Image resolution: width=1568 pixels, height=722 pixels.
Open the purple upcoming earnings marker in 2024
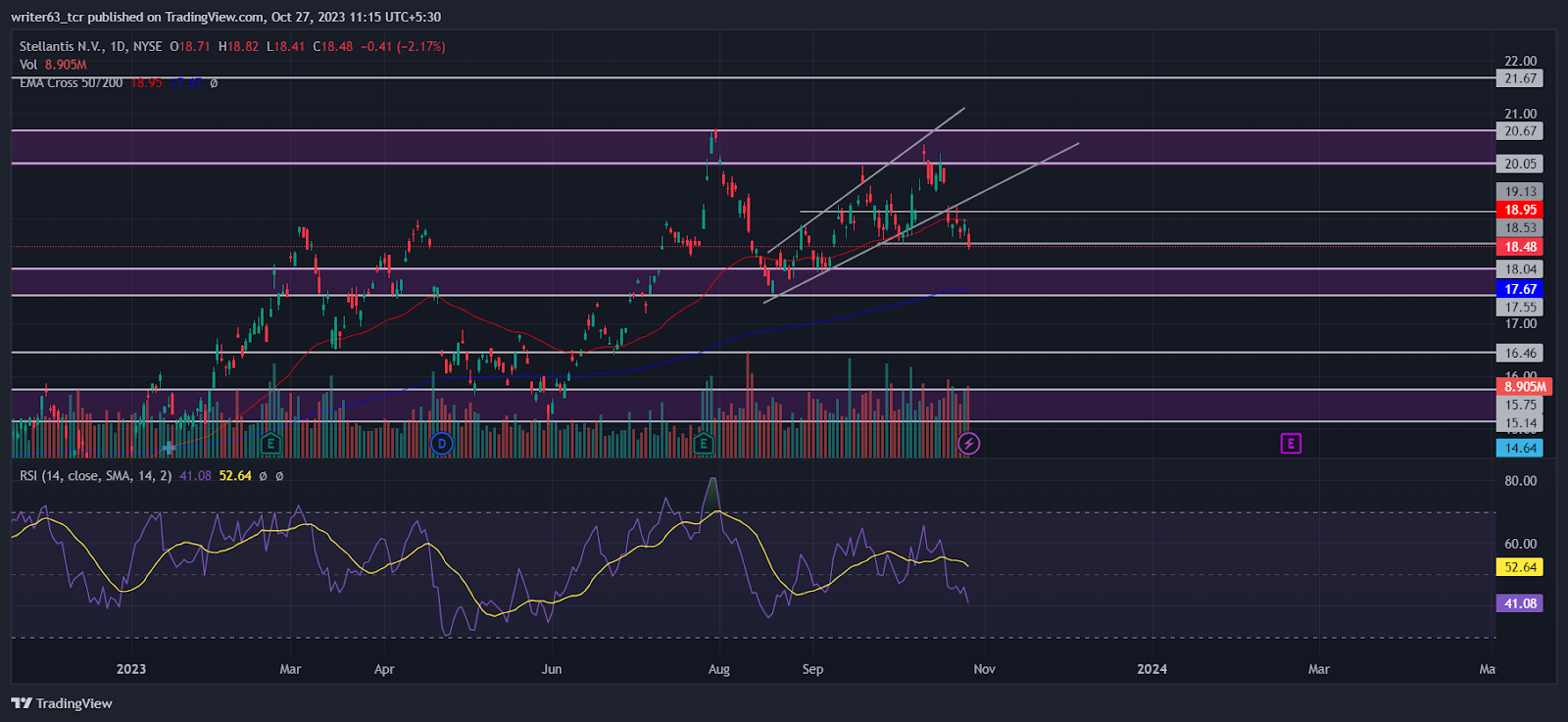pyautogui.click(x=1291, y=444)
